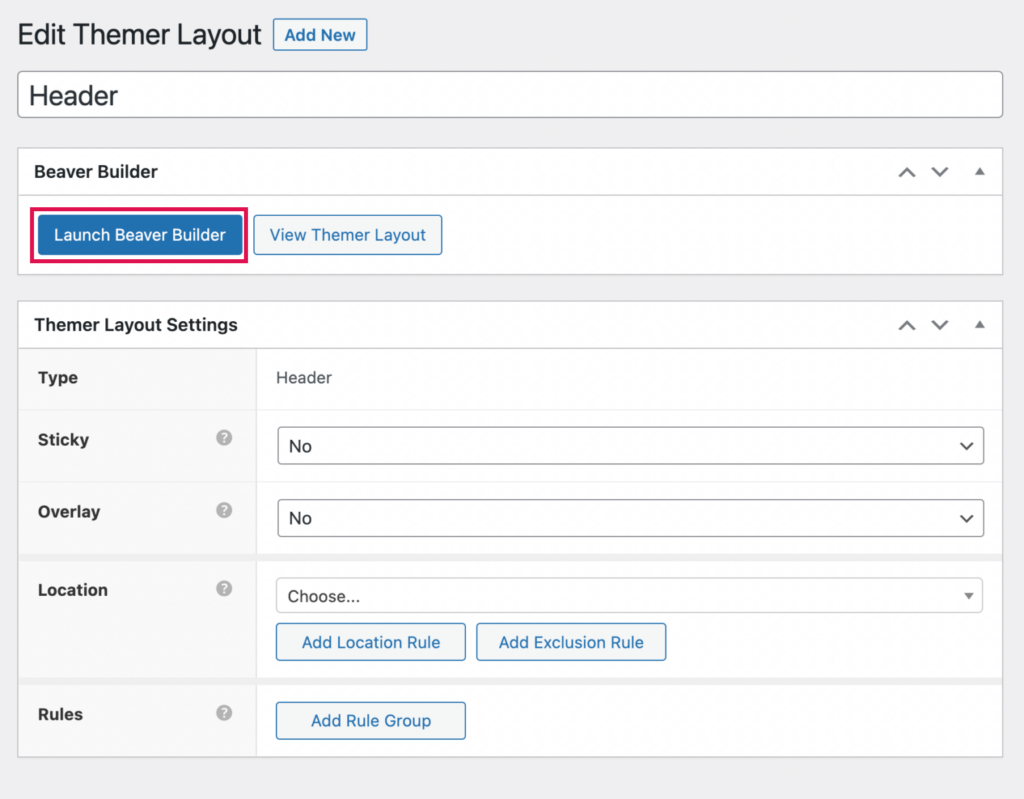1024x799 pixels.
Task: Open the Overlay dropdown
Action: pos(630,518)
